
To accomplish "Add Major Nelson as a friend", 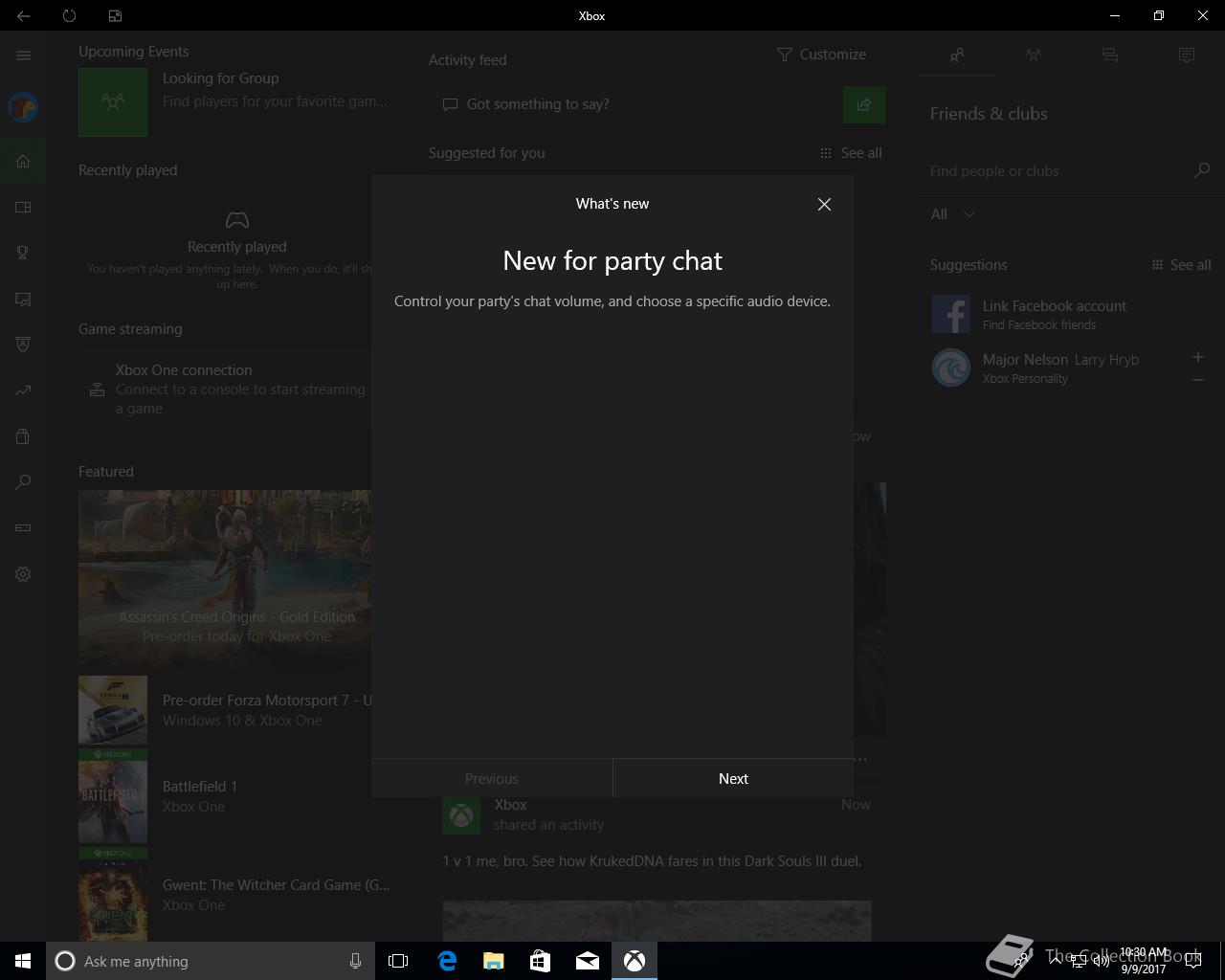I will tap(1197, 357).
